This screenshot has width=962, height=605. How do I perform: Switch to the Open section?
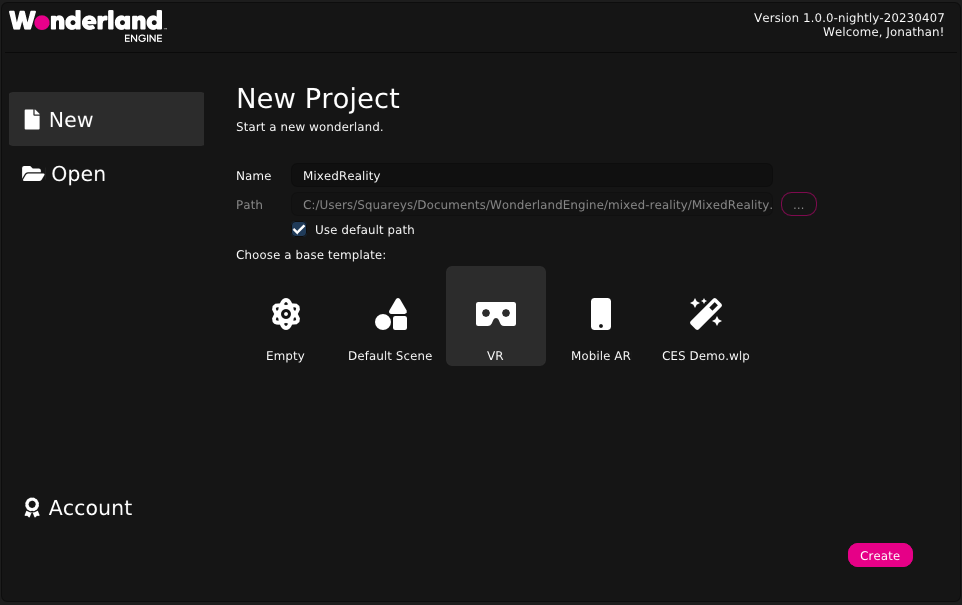click(77, 173)
